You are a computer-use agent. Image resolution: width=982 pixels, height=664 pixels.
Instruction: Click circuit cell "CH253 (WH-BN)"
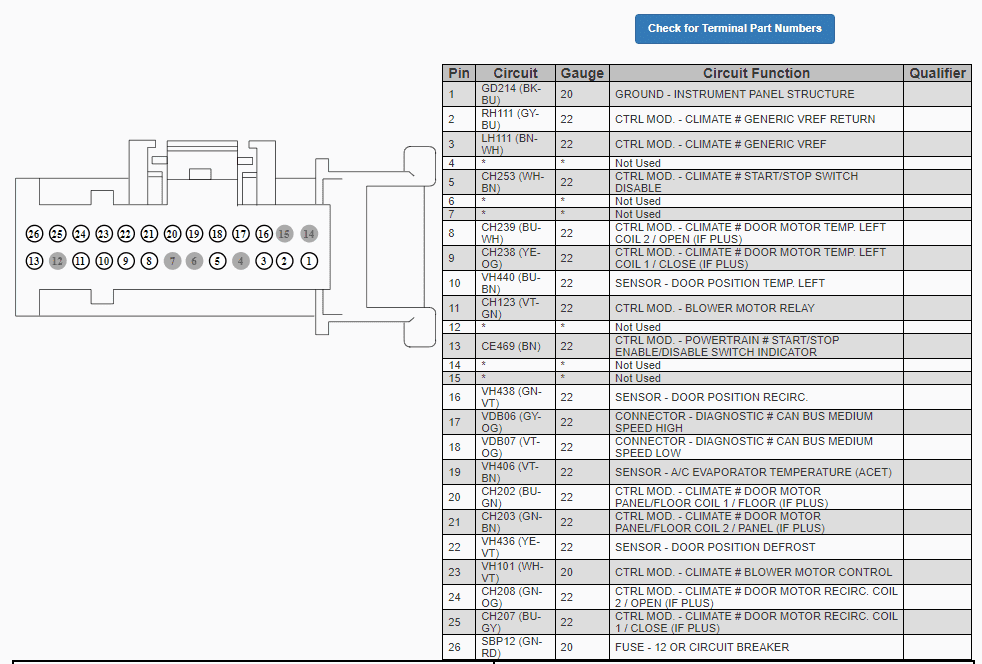tap(513, 182)
